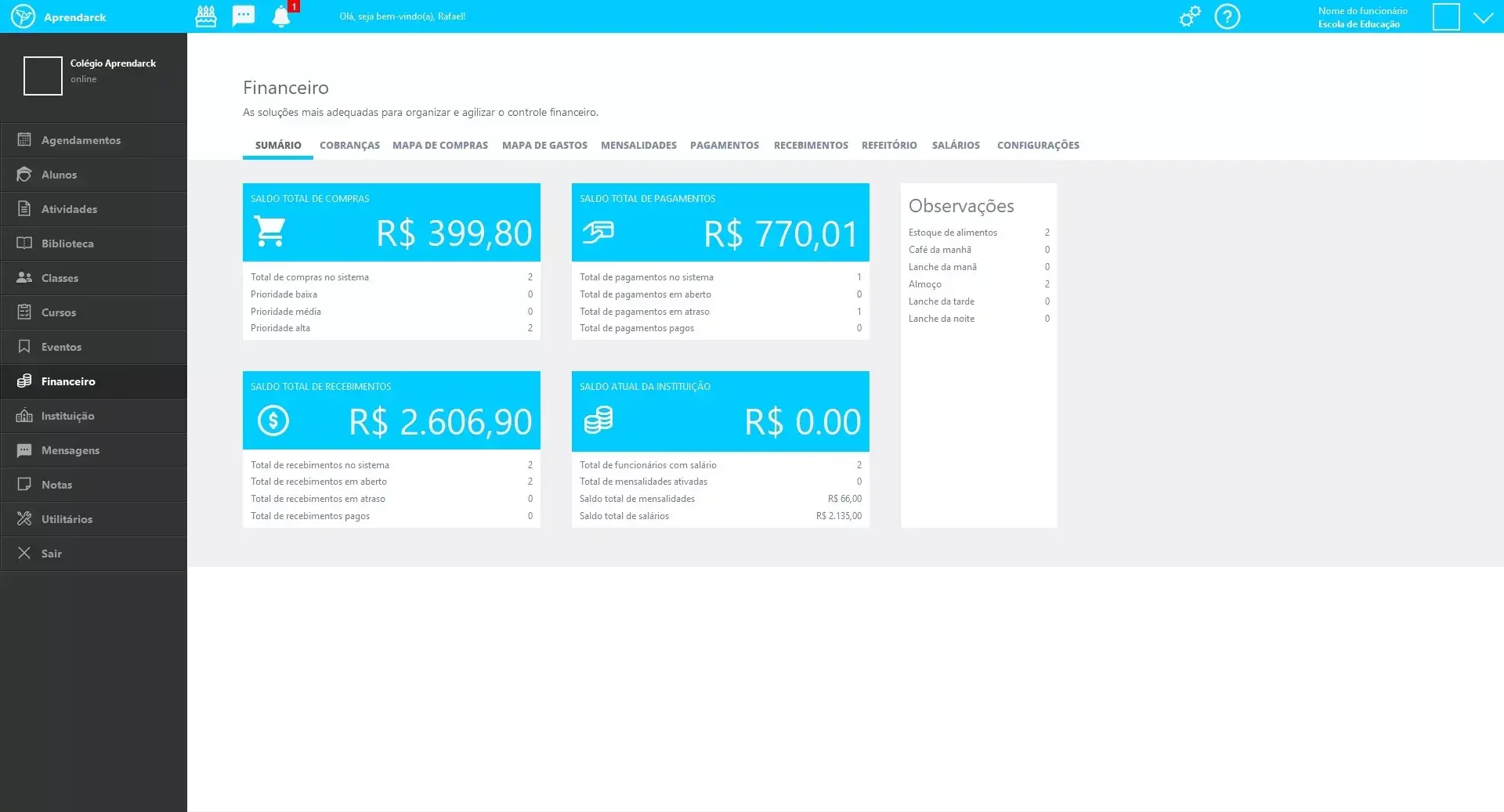Click the R$ 770,01 payments total
Viewport: 1504px width, 812px height.
(x=781, y=233)
